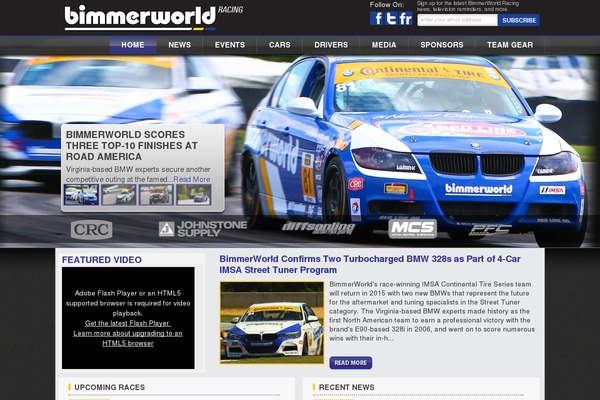Click the MCS sponsor logo

point(412,229)
